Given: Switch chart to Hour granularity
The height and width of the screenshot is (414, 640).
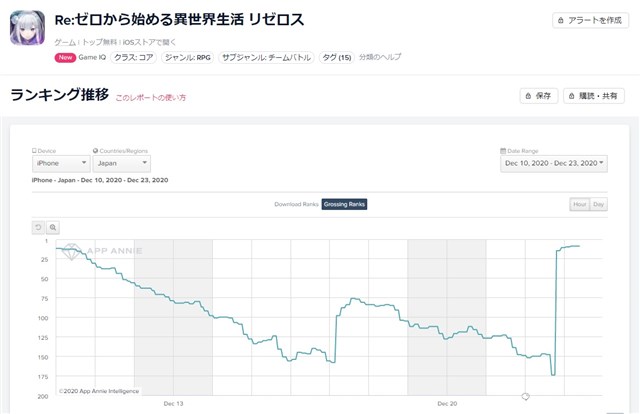Looking at the screenshot, I should [580, 204].
